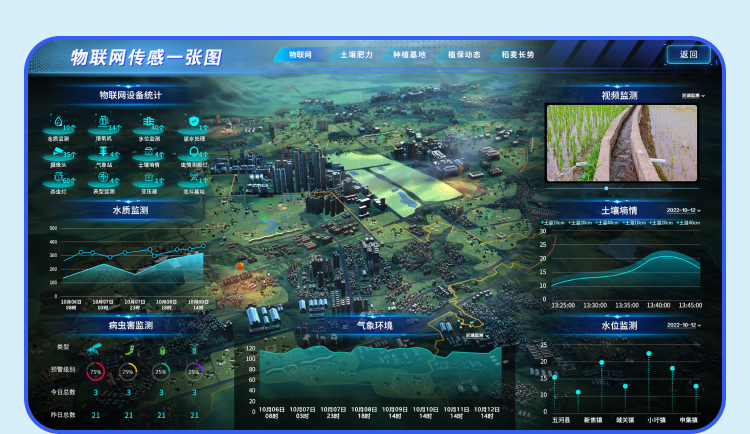The image size is (750, 434).
Task: Open the 植保动态 tab
Action: (464, 55)
